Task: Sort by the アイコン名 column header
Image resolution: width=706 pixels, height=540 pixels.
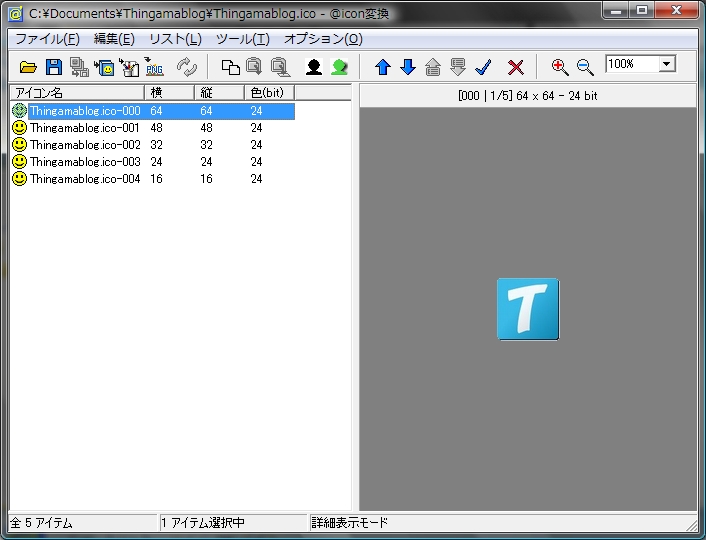Action: pos(77,93)
